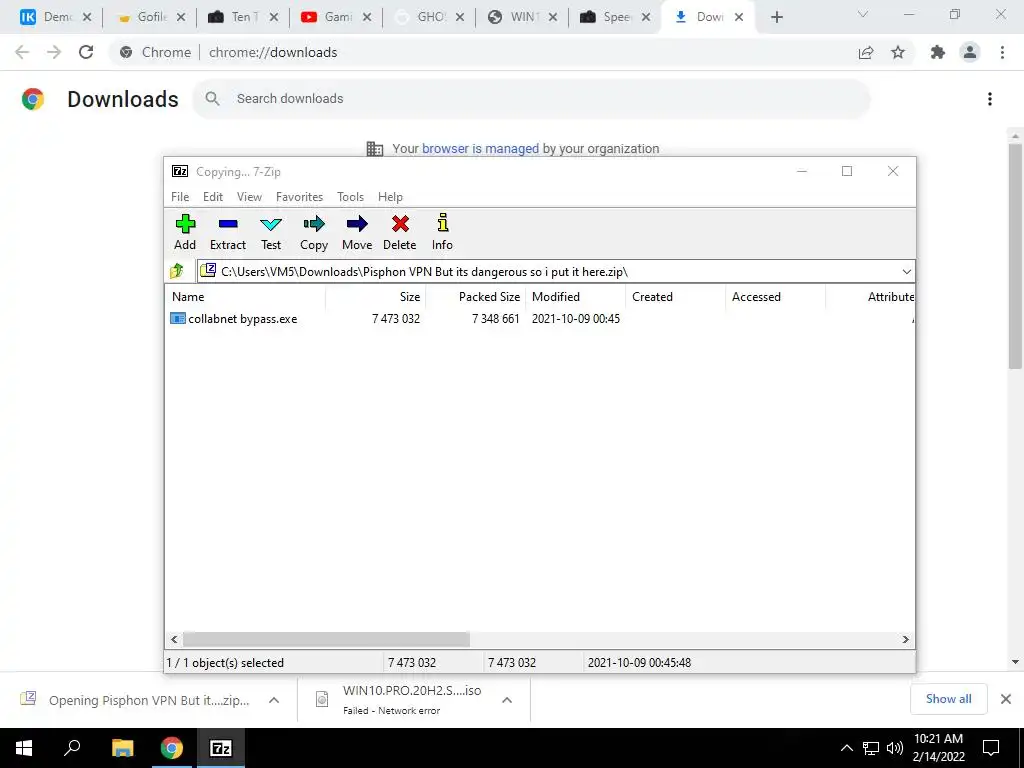Image resolution: width=1024 pixels, height=768 pixels.
Task: Click the 7z icon in the title bar
Action: tap(180, 171)
